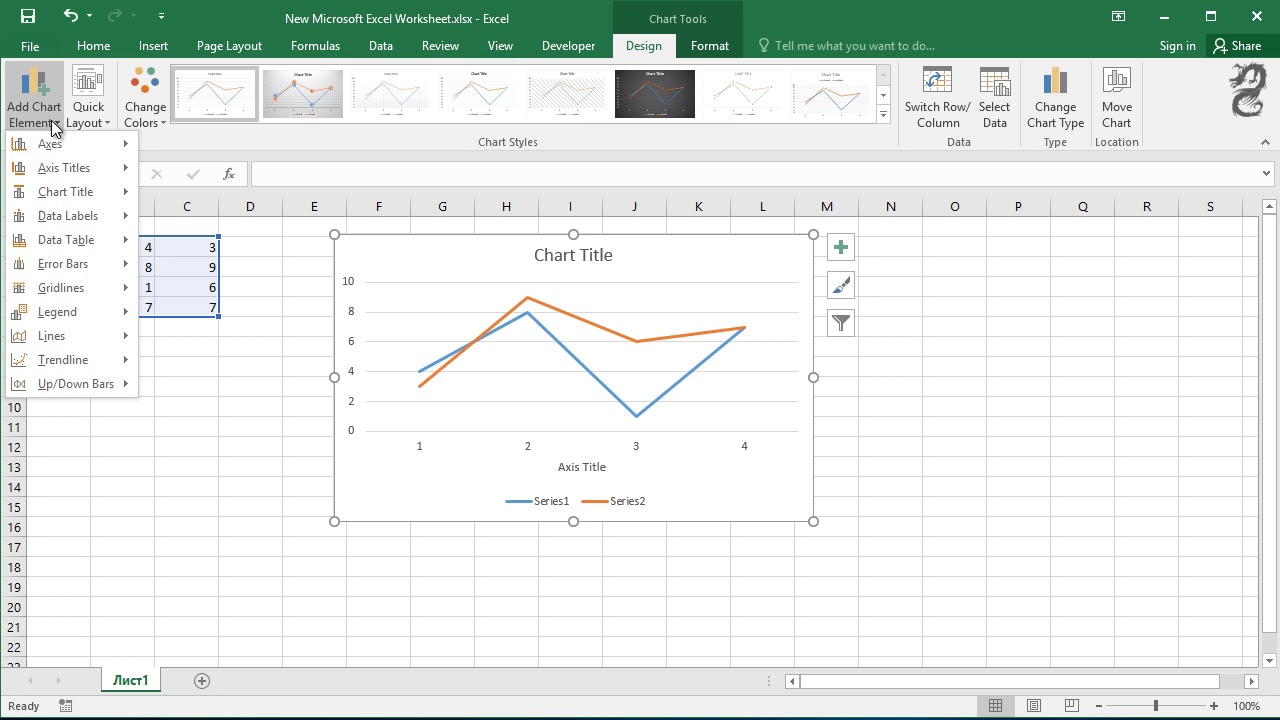Open the Lines submenu
The image size is (1280, 720).
pyautogui.click(x=72, y=336)
